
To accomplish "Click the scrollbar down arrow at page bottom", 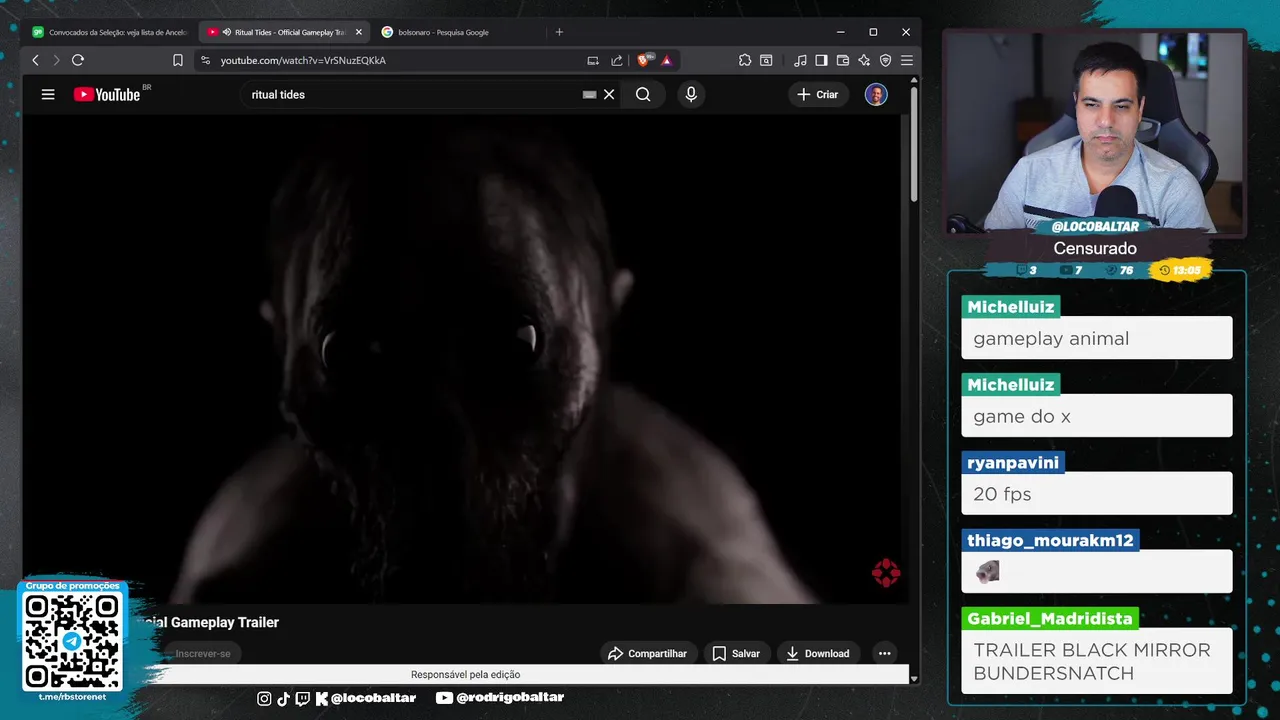I will point(914,678).
